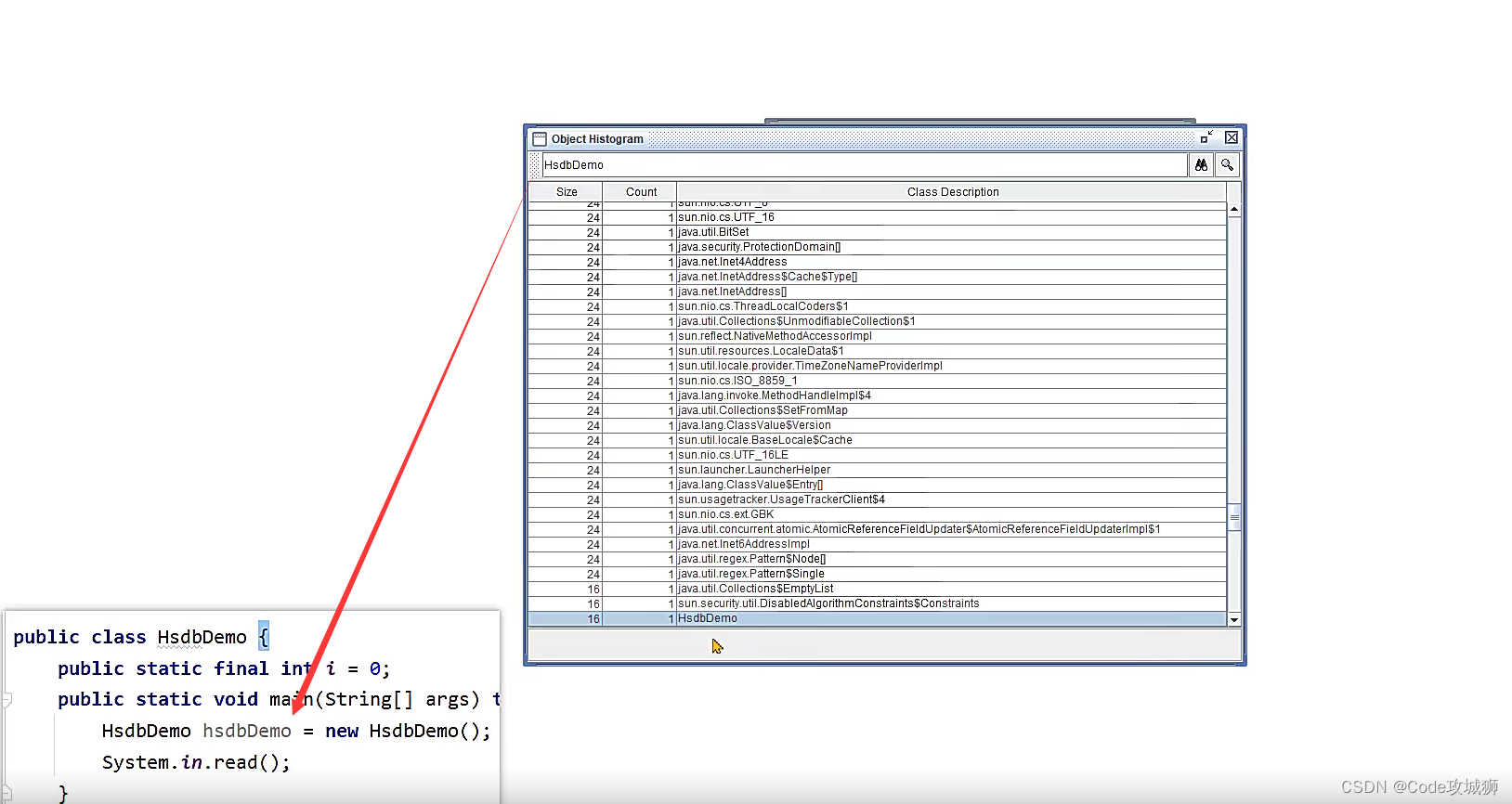
Task: Select the java.net.InetAddress[] row
Action: [x=878, y=292]
